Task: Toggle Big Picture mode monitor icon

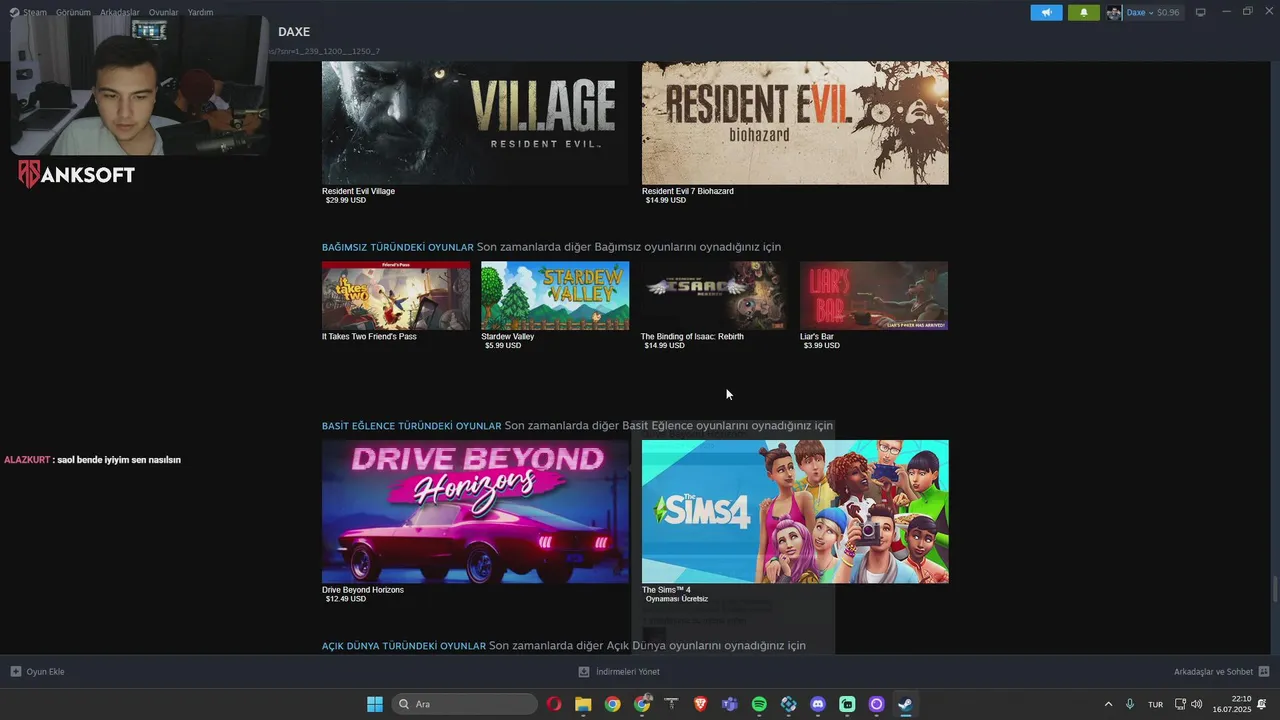Action: click(1201, 13)
